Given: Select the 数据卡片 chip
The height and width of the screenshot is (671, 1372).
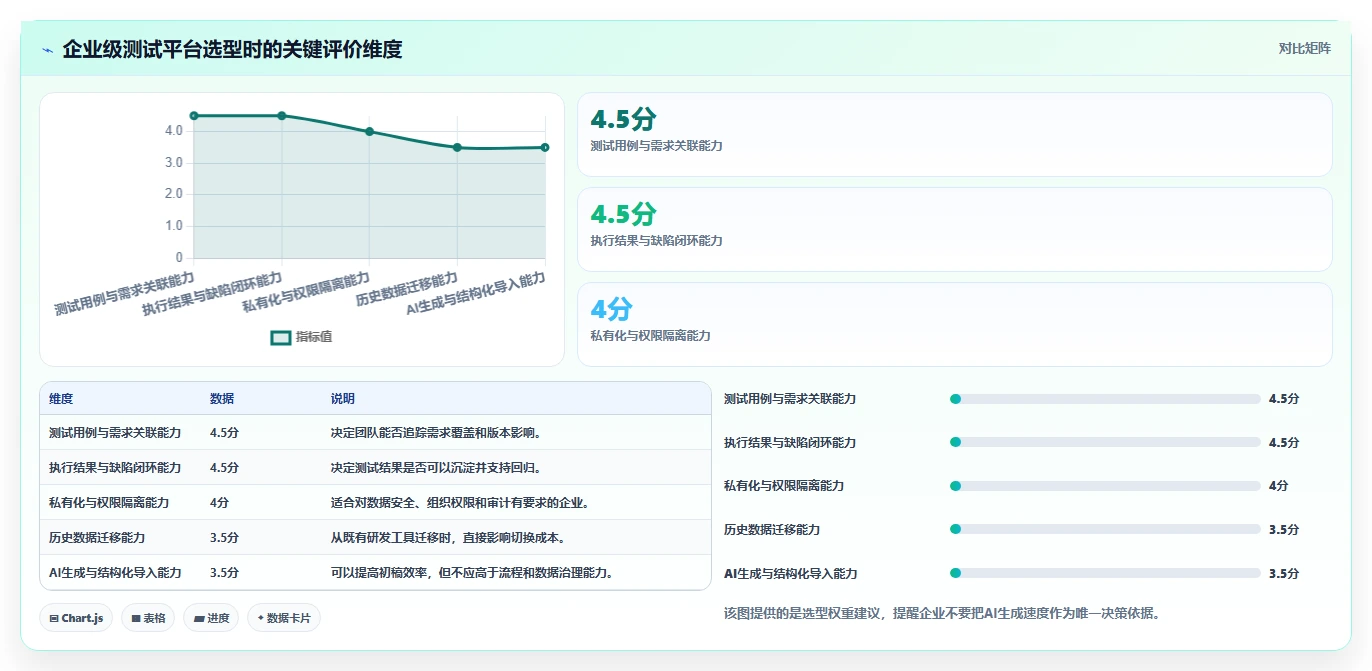Looking at the screenshot, I should point(284,618).
